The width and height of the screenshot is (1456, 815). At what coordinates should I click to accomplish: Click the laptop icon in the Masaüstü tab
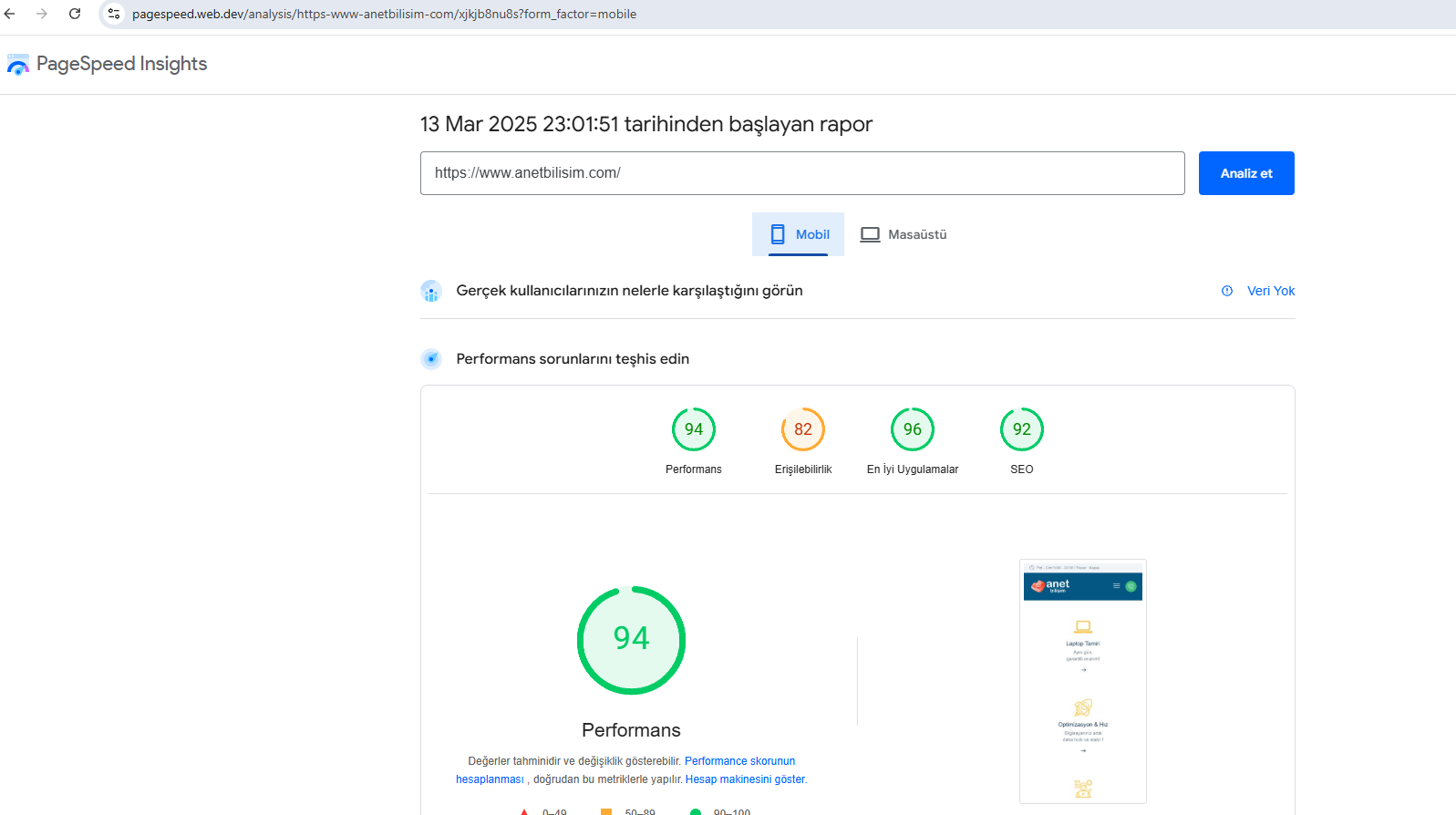pos(871,234)
